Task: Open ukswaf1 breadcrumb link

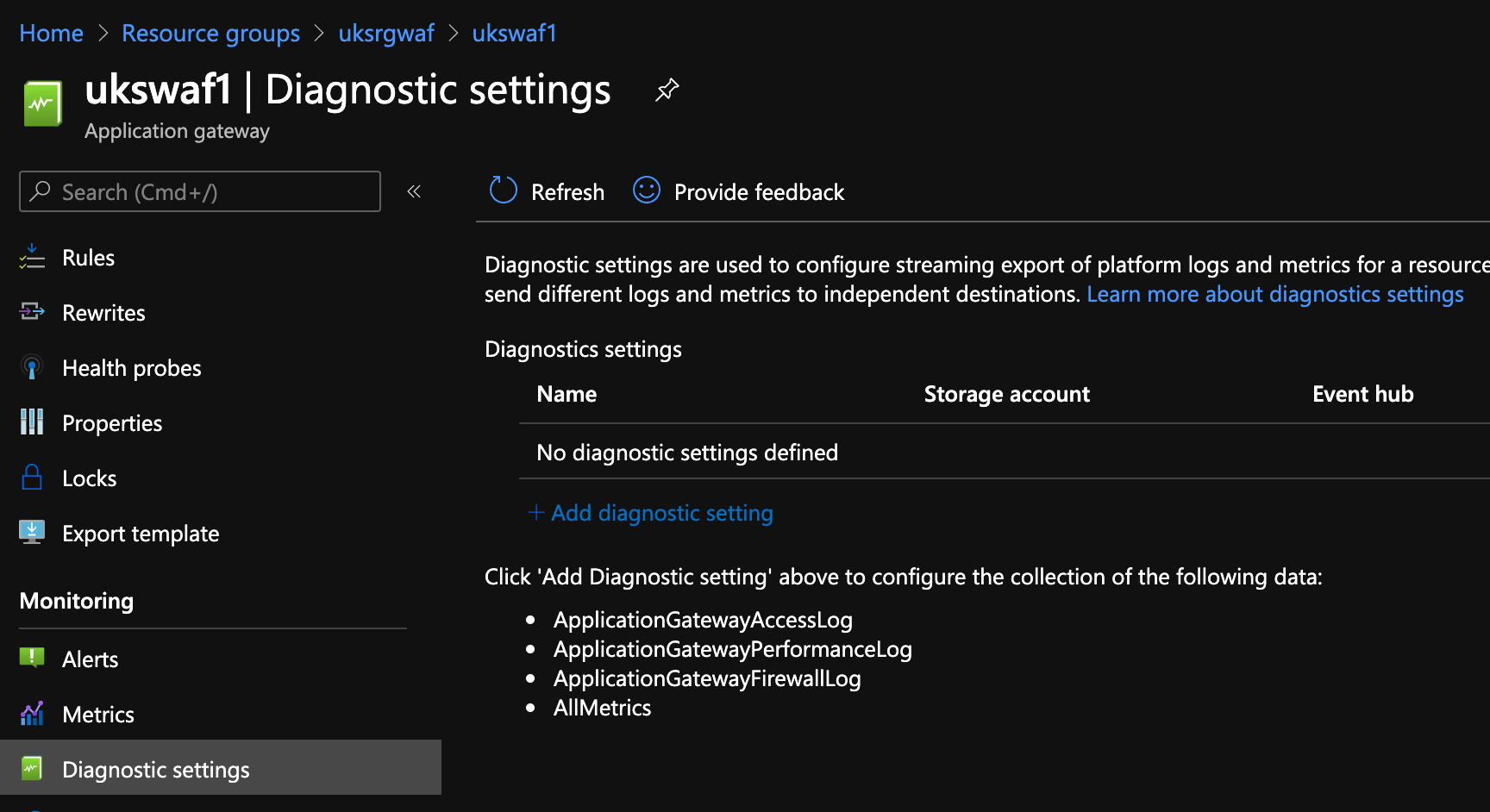Action: pos(514,34)
